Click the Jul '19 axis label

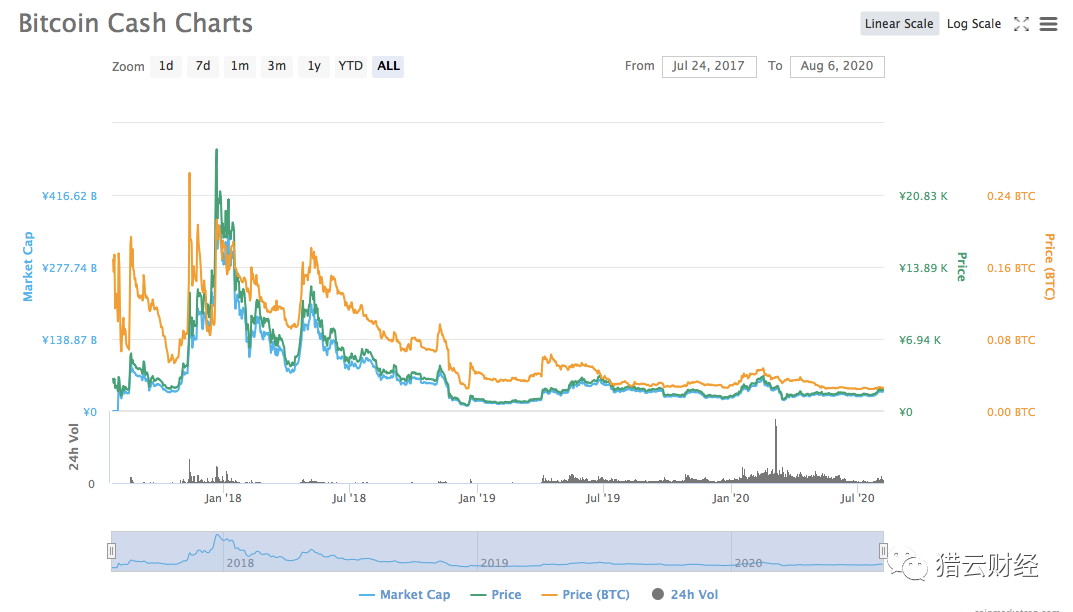(x=603, y=498)
